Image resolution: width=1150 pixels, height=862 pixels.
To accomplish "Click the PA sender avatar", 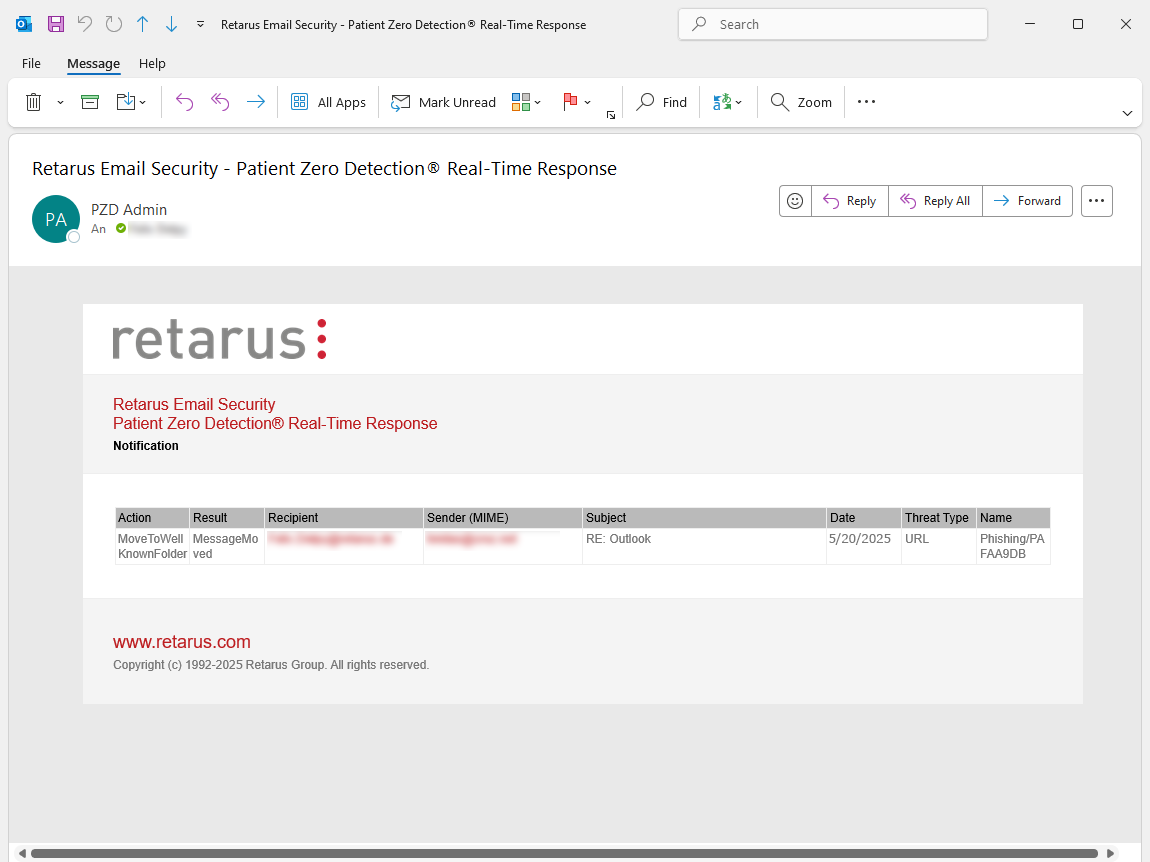I will point(56,219).
